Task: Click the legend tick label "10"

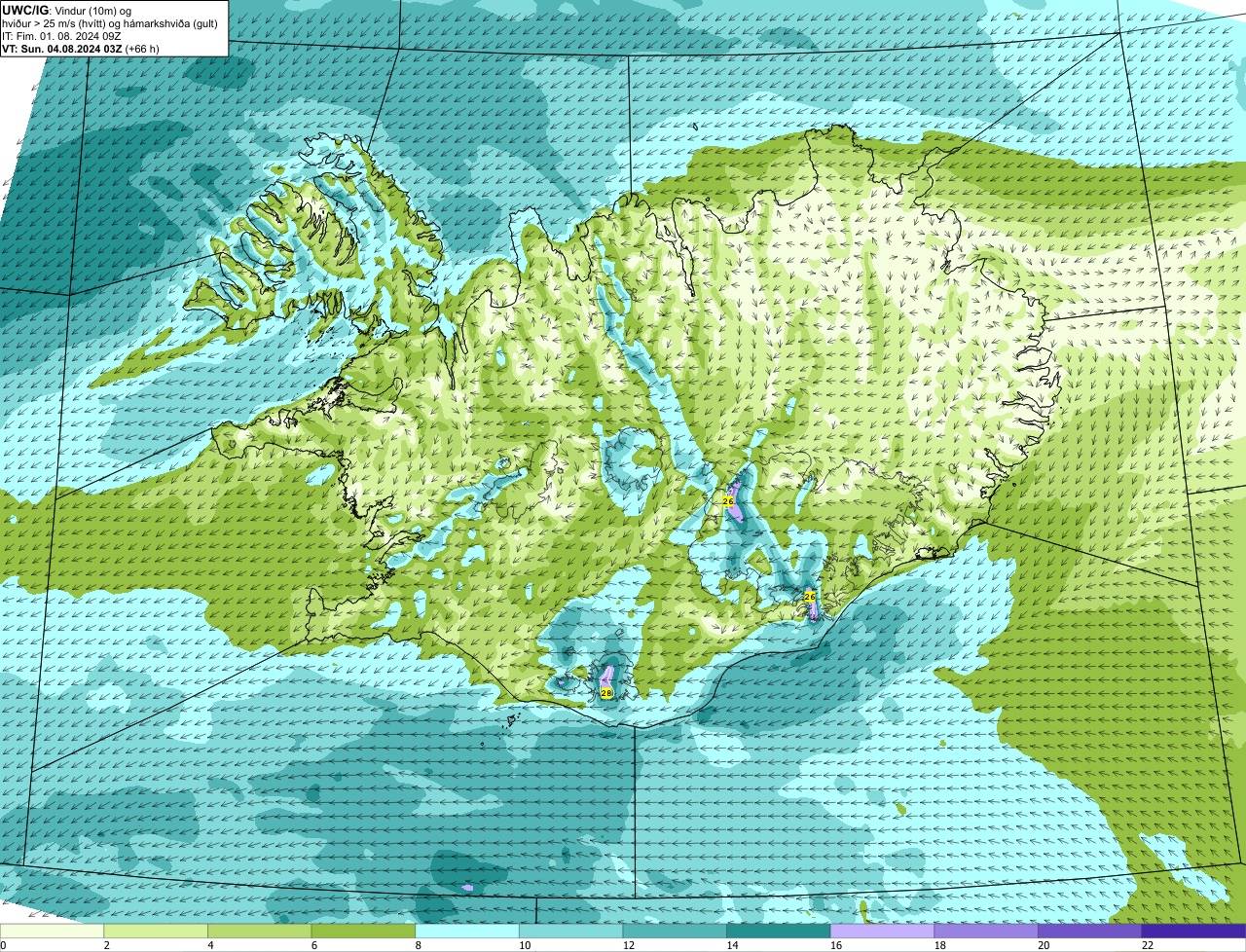Action: click(525, 945)
